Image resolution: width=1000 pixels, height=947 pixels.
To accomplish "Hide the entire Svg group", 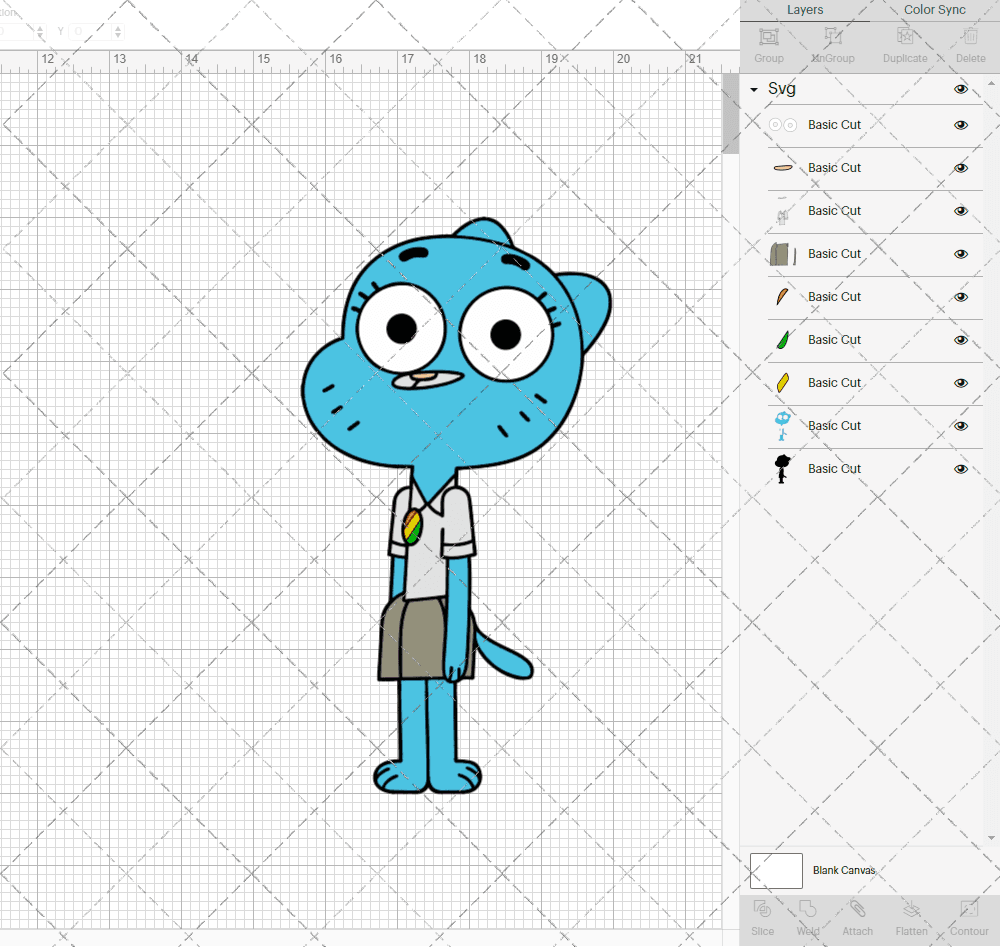I will [960, 89].
